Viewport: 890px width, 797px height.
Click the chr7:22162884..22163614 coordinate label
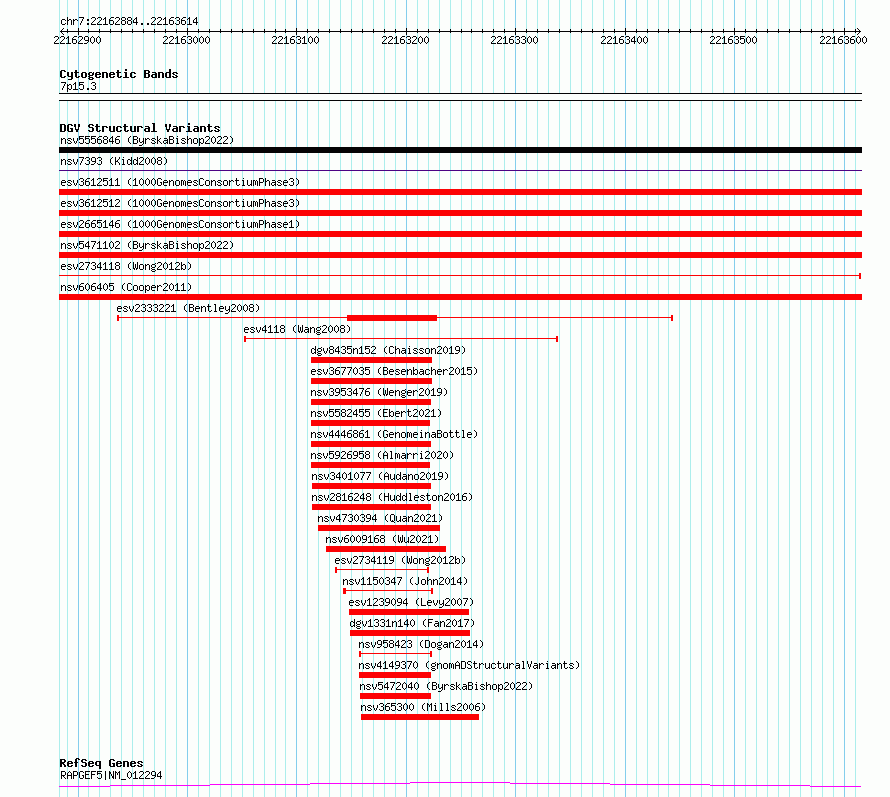[x=129, y=22]
